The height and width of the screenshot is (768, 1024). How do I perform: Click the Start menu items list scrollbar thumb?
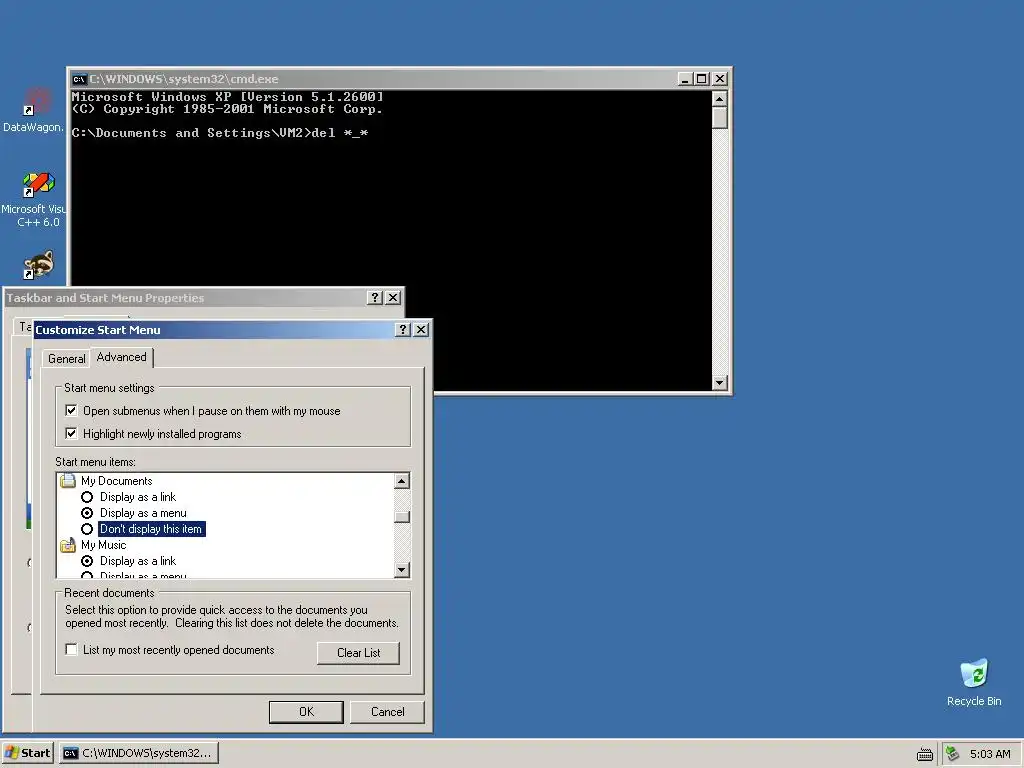pos(402,517)
